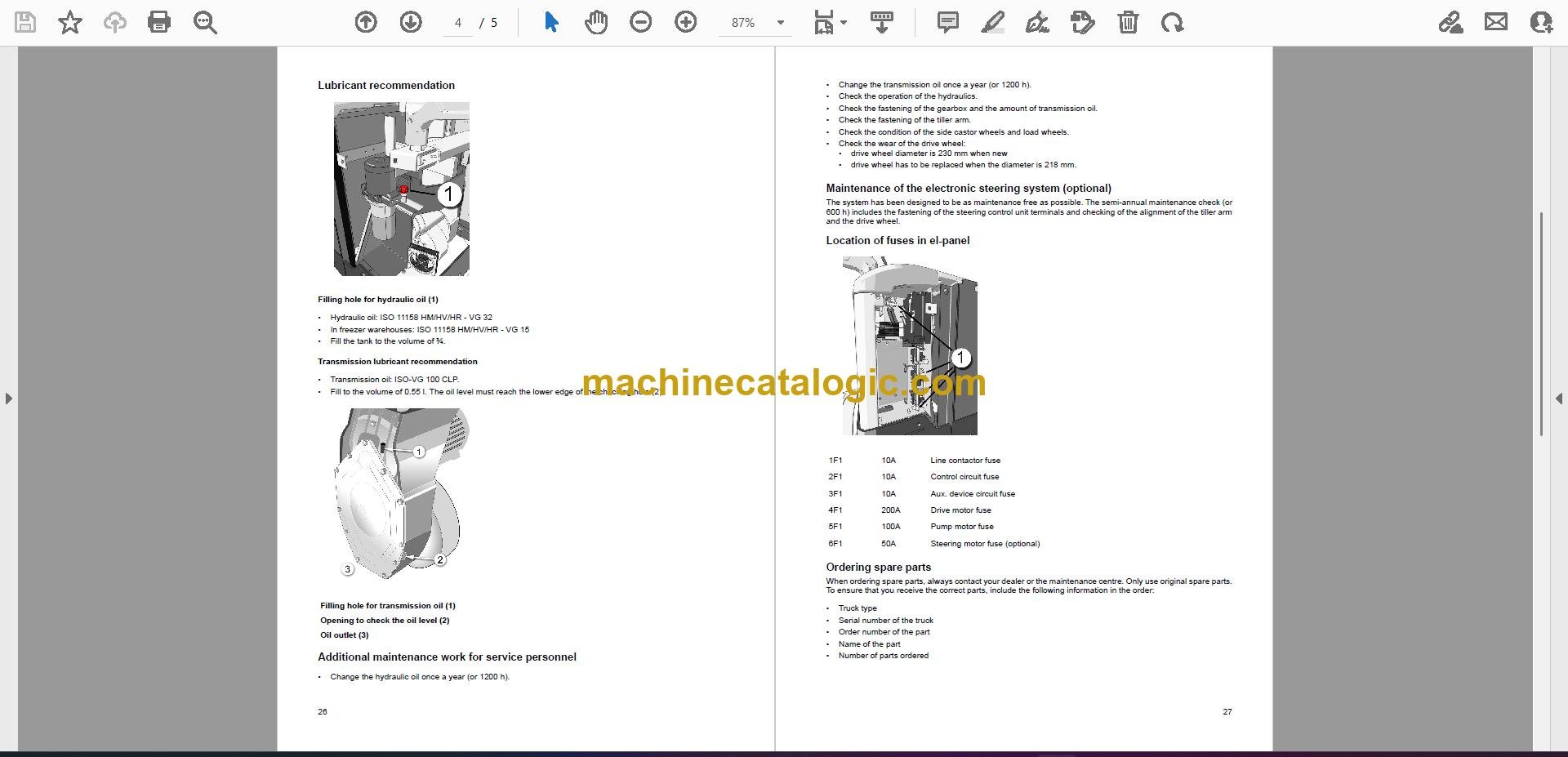The width and height of the screenshot is (1568, 757).
Task: Open the share with others icon
Action: pos(1541,22)
